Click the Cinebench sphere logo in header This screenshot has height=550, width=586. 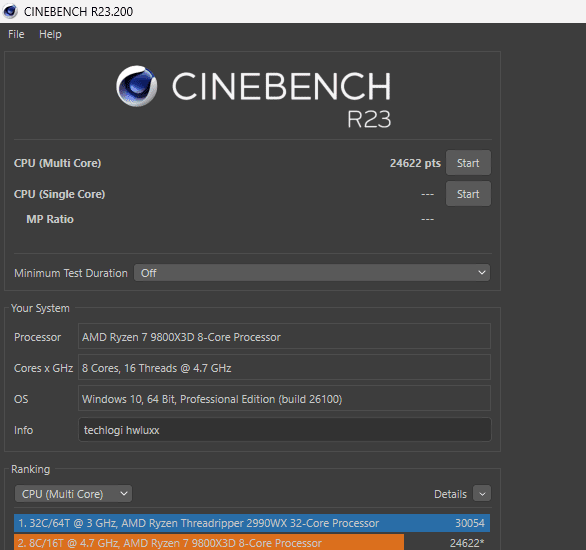136,86
